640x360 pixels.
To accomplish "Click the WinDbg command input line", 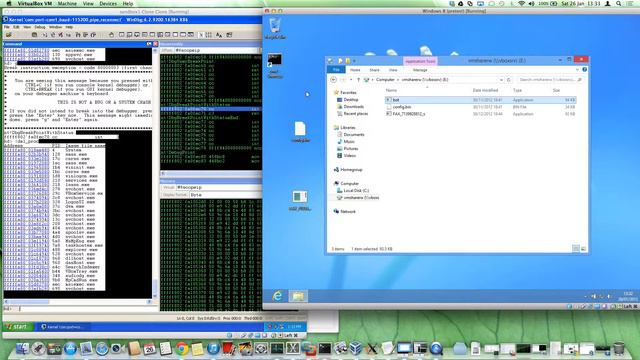I will 88,309.
